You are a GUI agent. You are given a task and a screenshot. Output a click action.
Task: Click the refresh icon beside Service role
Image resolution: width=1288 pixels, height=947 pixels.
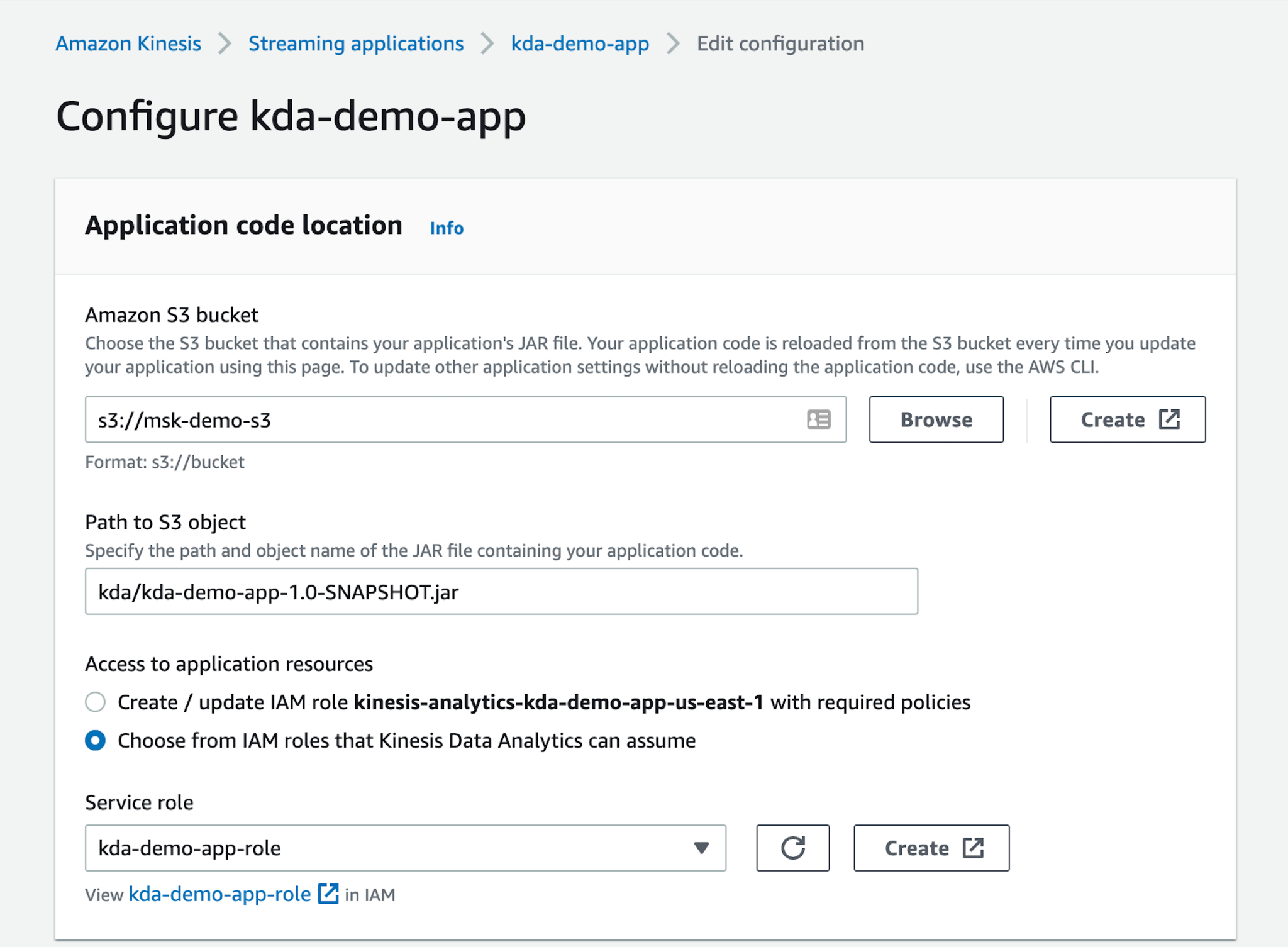click(793, 848)
